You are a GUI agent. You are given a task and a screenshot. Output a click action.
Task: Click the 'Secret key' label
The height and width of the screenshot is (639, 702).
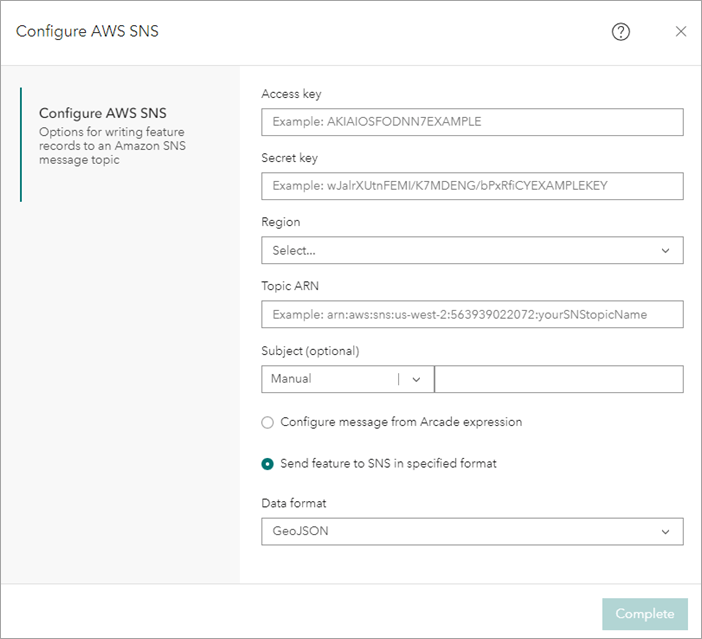coord(290,158)
